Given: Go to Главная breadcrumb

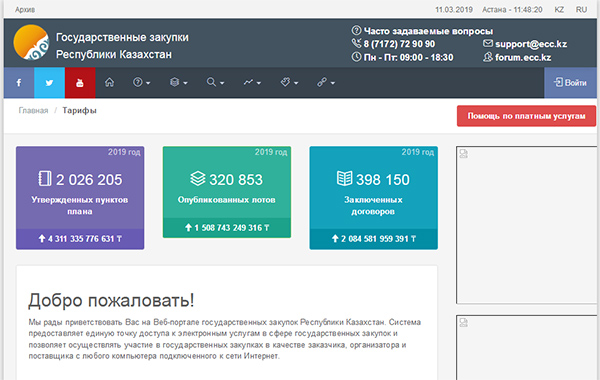Looking at the screenshot, I should coord(33,111).
